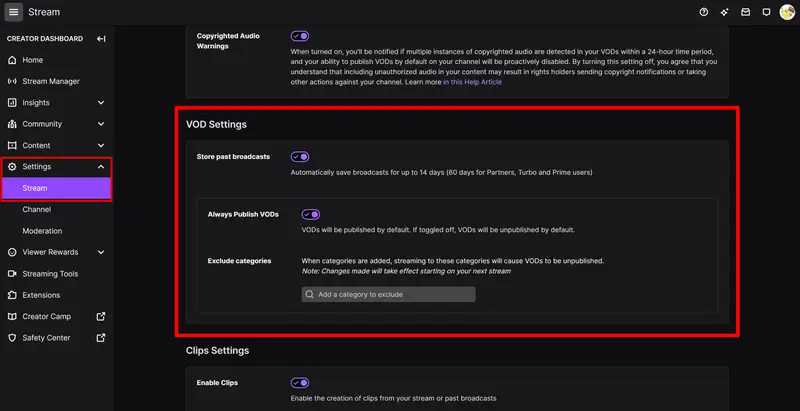Open the help question mark icon
This screenshot has height=411, width=800.
[x=704, y=12]
